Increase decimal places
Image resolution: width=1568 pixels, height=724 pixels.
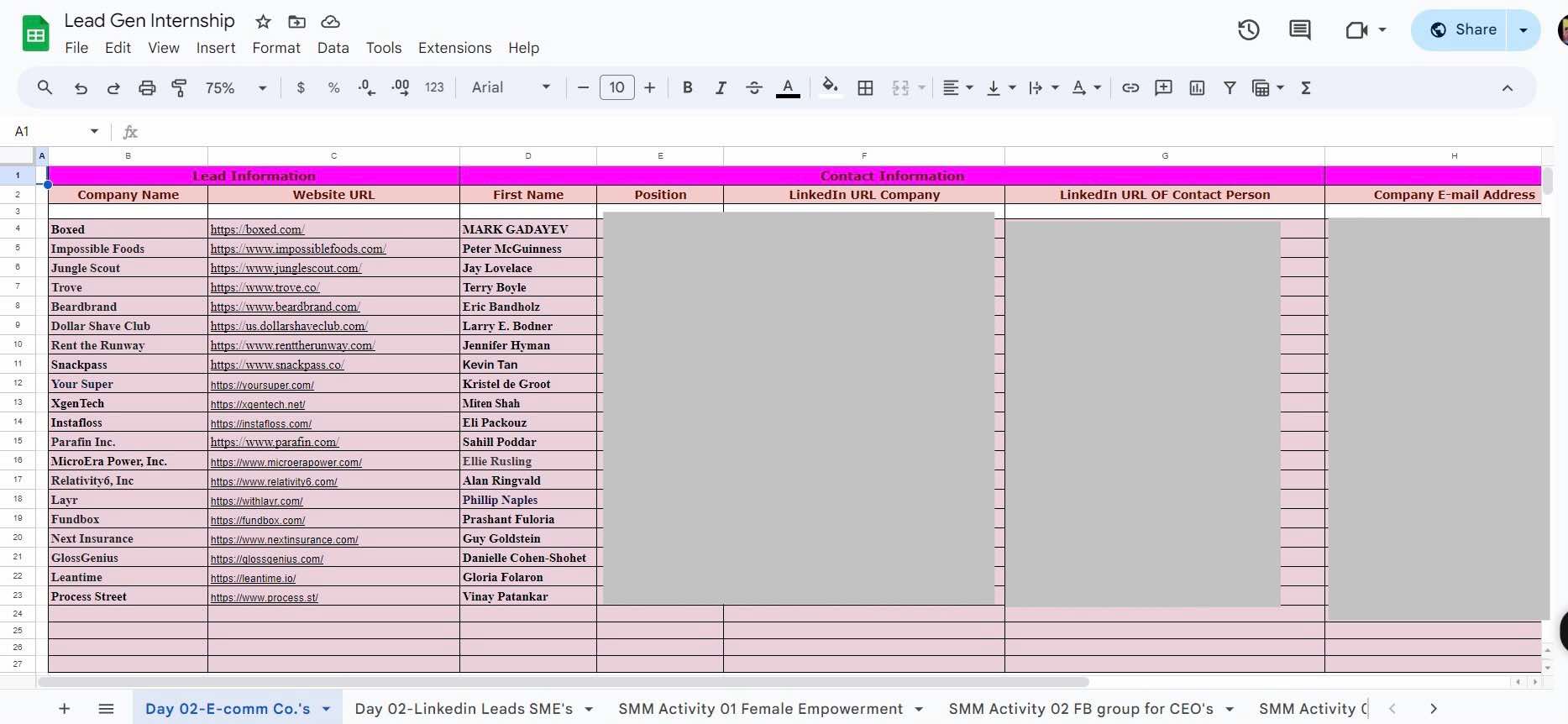(401, 87)
